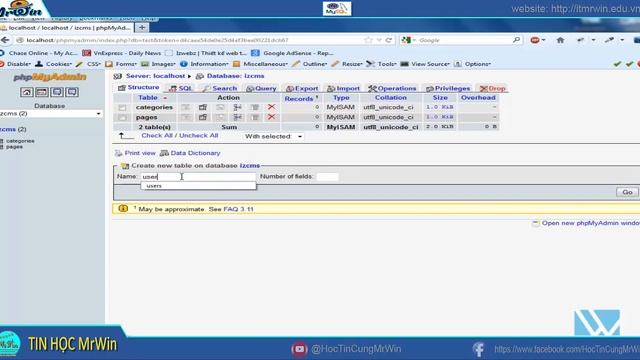Drop the pages table red X
The height and width of the screenshot is (360, 640).
(x=271, y=117)
